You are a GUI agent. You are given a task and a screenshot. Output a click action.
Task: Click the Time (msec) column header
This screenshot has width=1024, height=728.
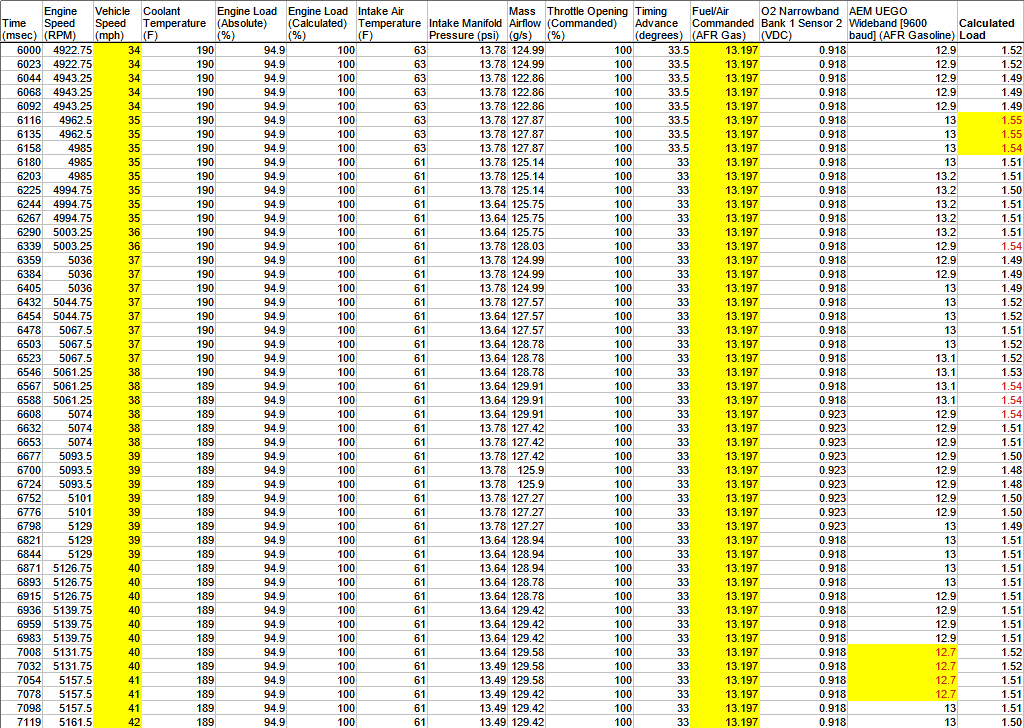21,29
